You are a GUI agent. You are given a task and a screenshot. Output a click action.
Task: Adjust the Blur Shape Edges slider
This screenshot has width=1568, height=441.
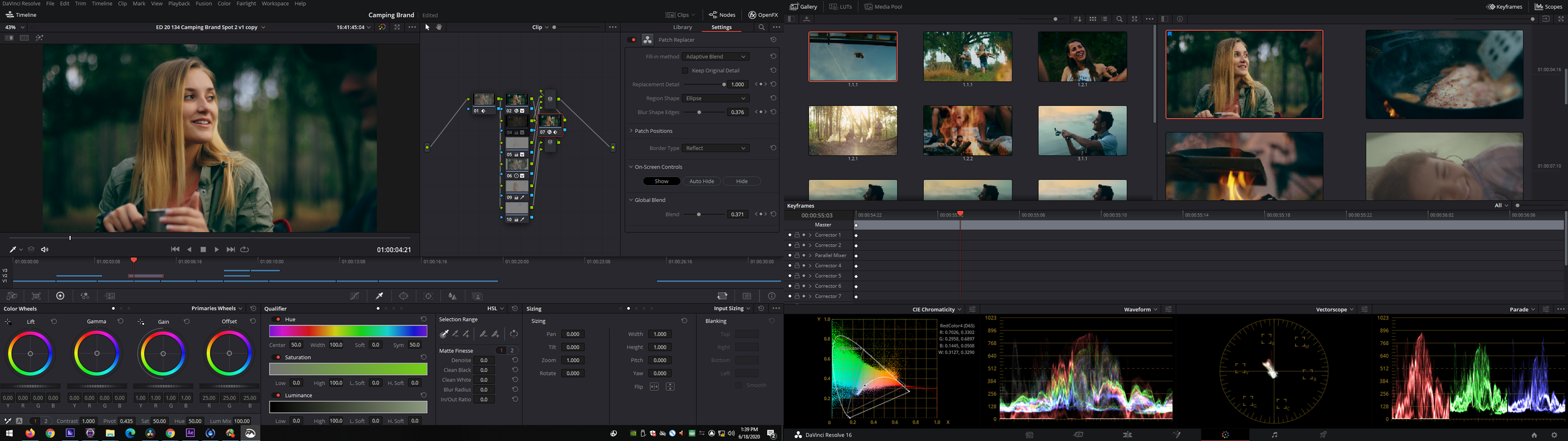[699, 112]
